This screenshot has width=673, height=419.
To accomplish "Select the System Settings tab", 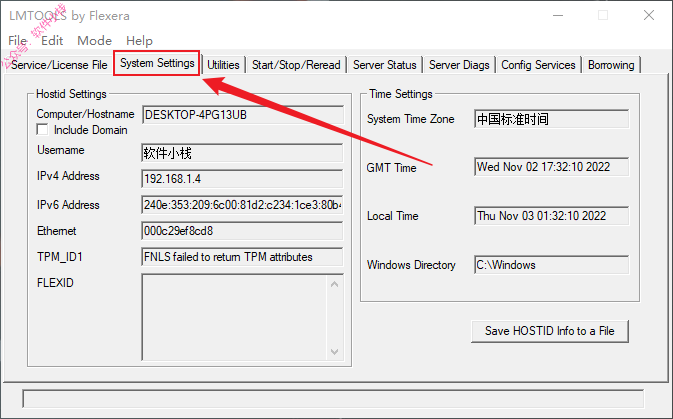I will [157, 63].
